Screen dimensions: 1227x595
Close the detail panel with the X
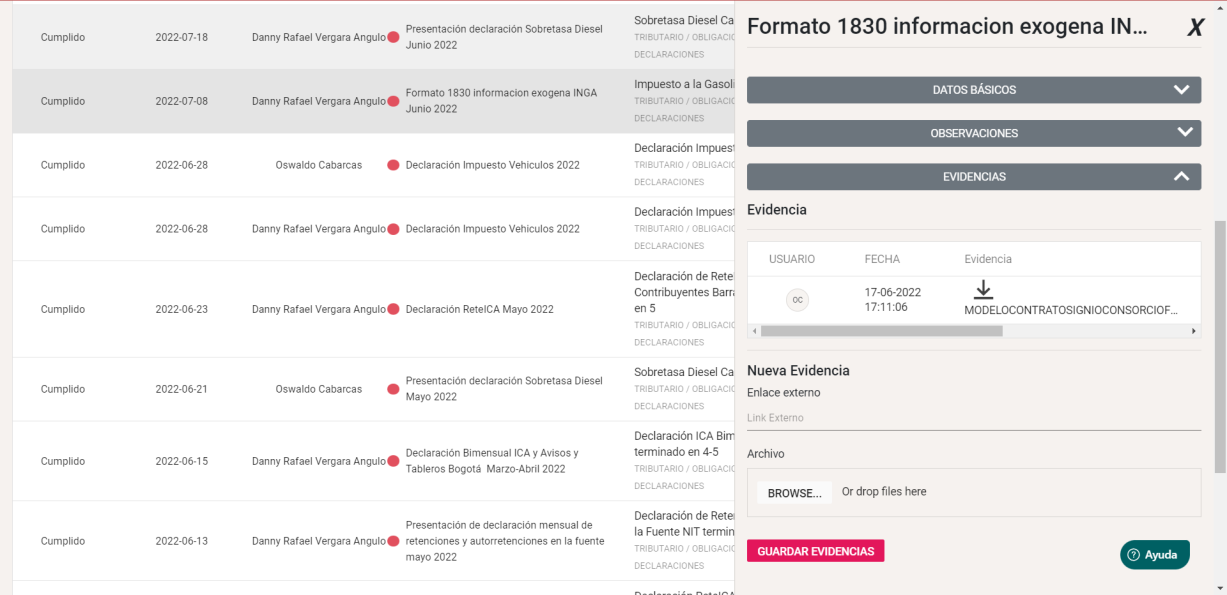coord(1195,28)
